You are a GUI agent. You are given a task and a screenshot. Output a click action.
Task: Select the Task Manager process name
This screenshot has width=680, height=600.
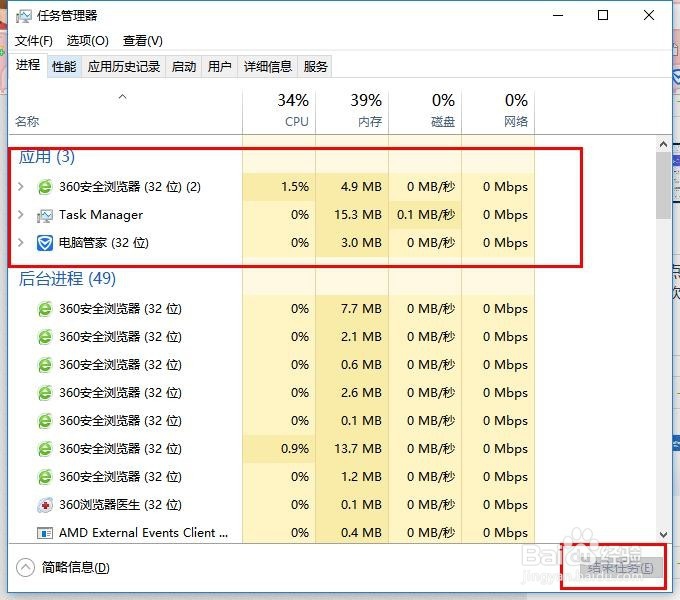[x=101, y=215]
